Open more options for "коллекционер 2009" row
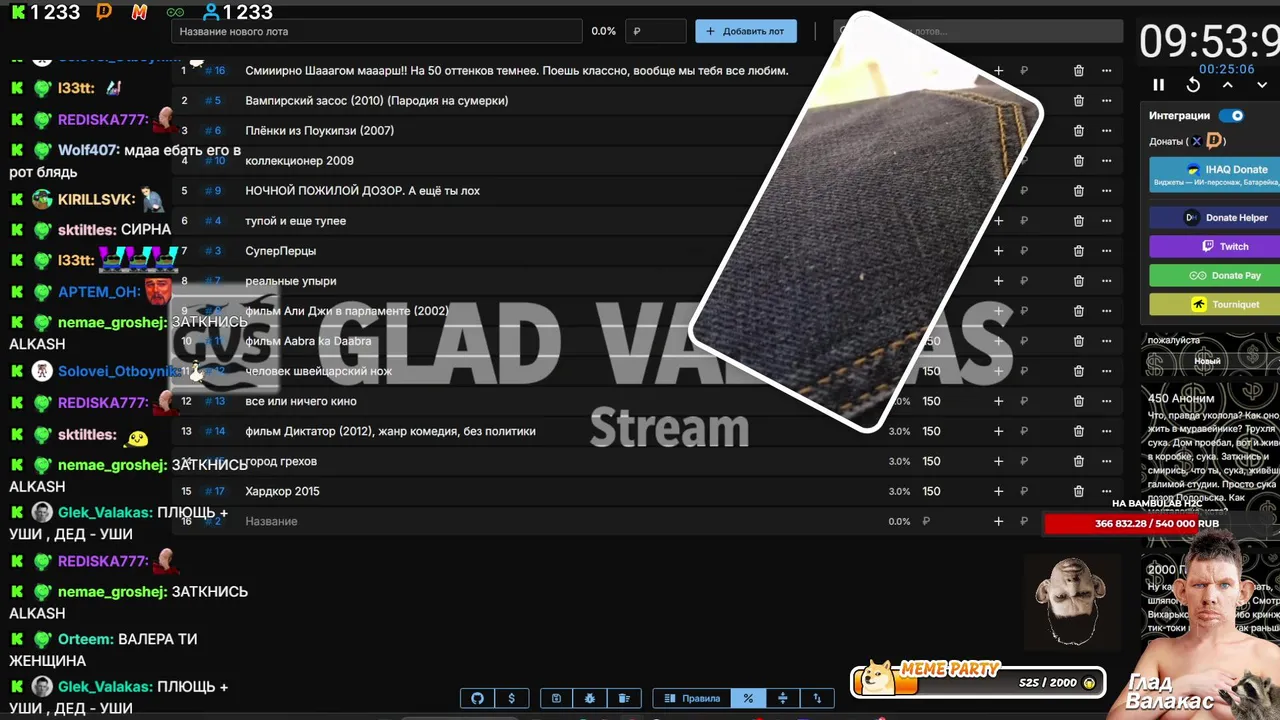 click(x=1106, y=161)
